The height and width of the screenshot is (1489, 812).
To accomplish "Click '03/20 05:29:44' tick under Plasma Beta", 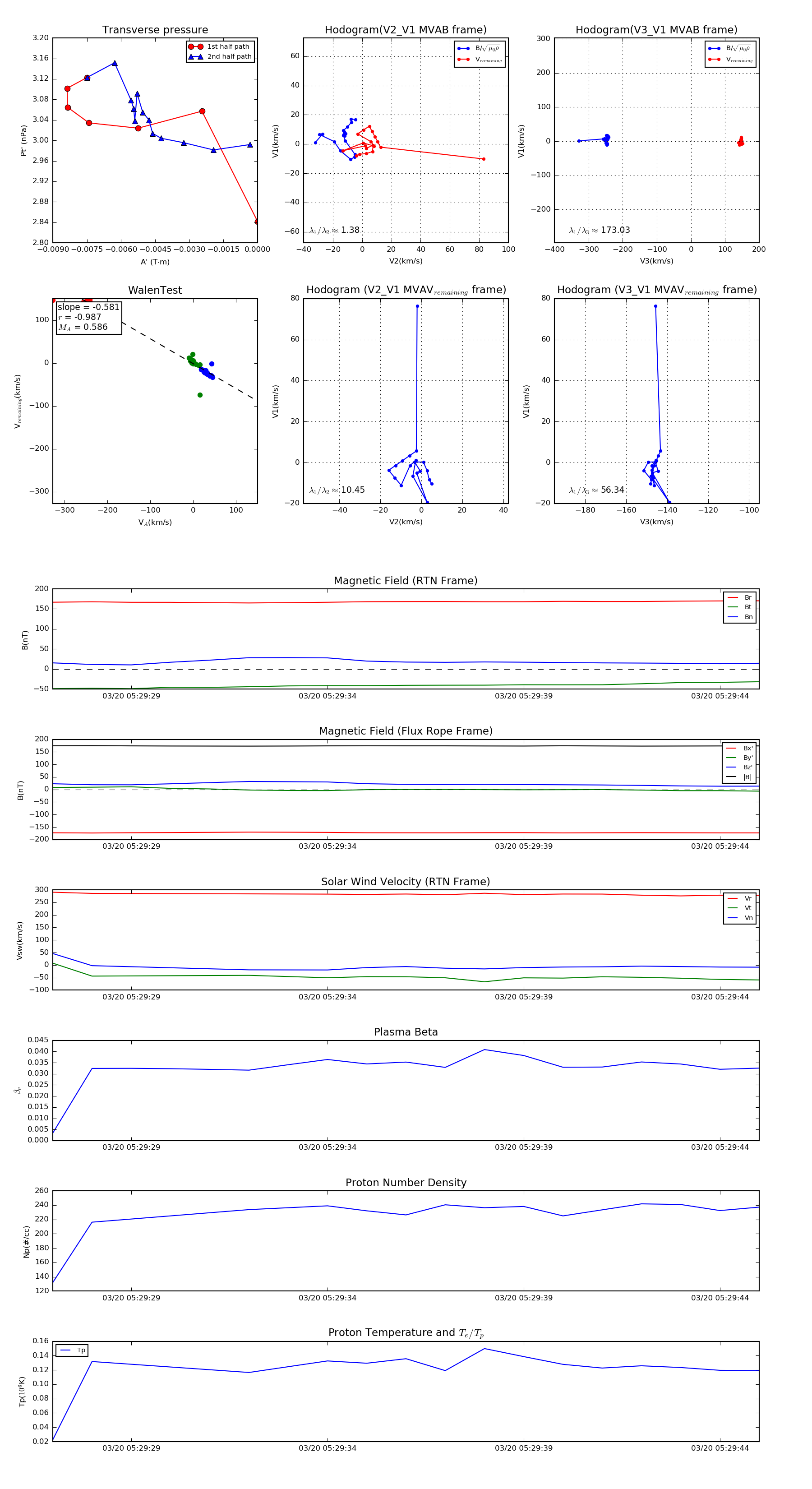I will coord(720,1147).
